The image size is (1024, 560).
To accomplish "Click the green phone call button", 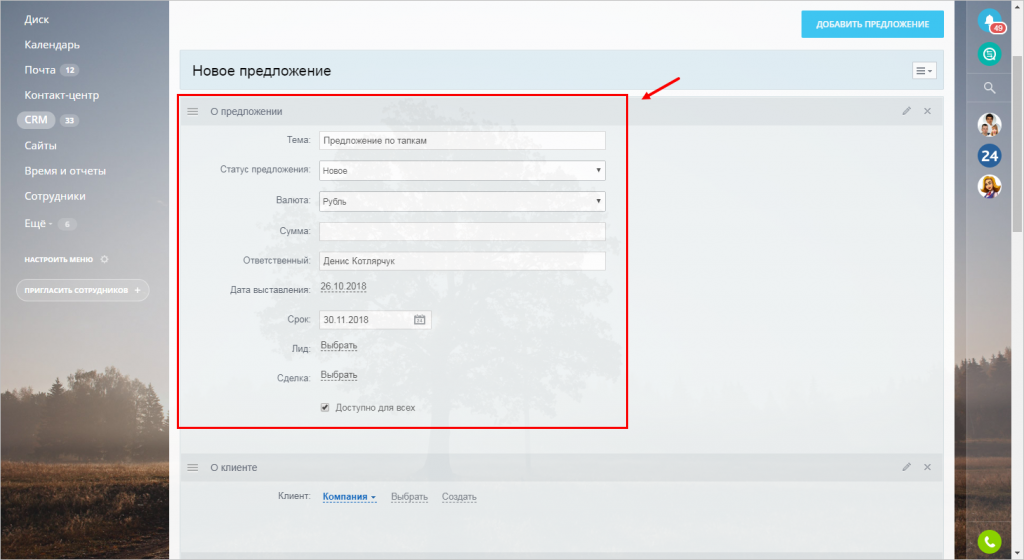I will coord(989,541).
